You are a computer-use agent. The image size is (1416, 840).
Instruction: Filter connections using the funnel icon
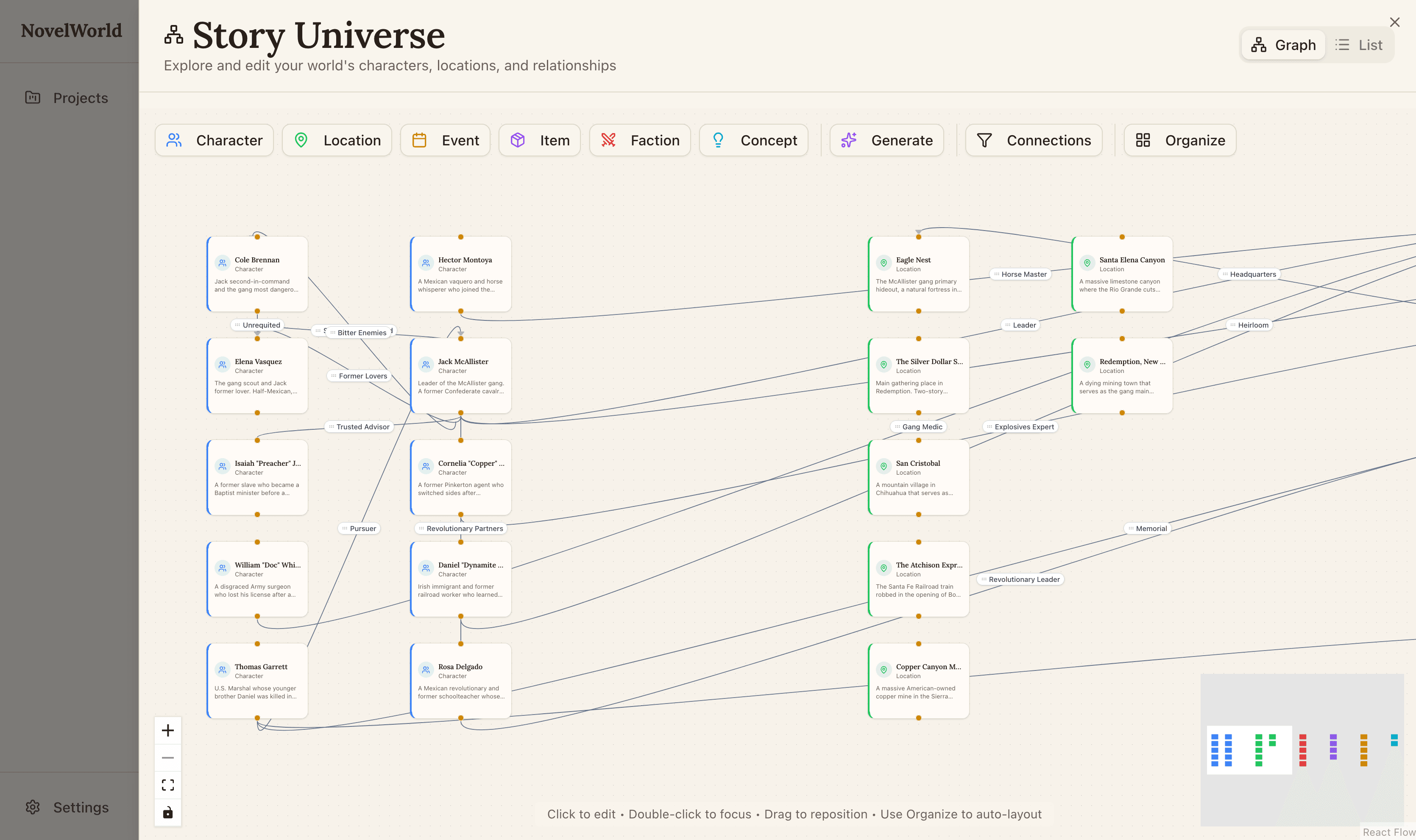tap(1033, 140)
